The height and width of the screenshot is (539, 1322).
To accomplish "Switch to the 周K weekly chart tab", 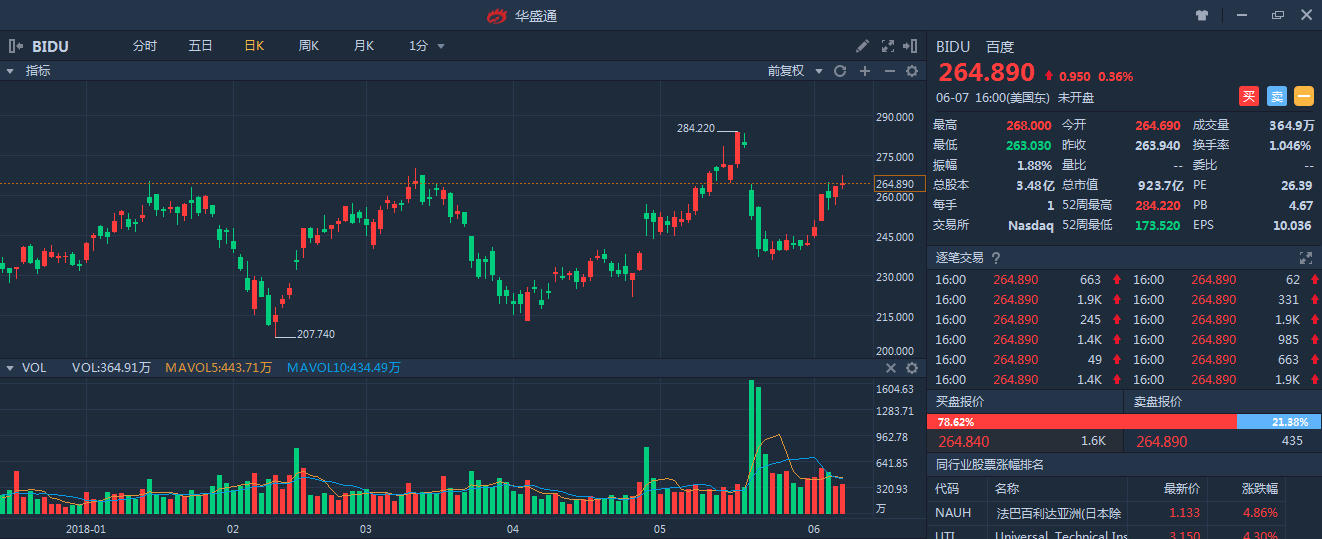I will (308, 46).
